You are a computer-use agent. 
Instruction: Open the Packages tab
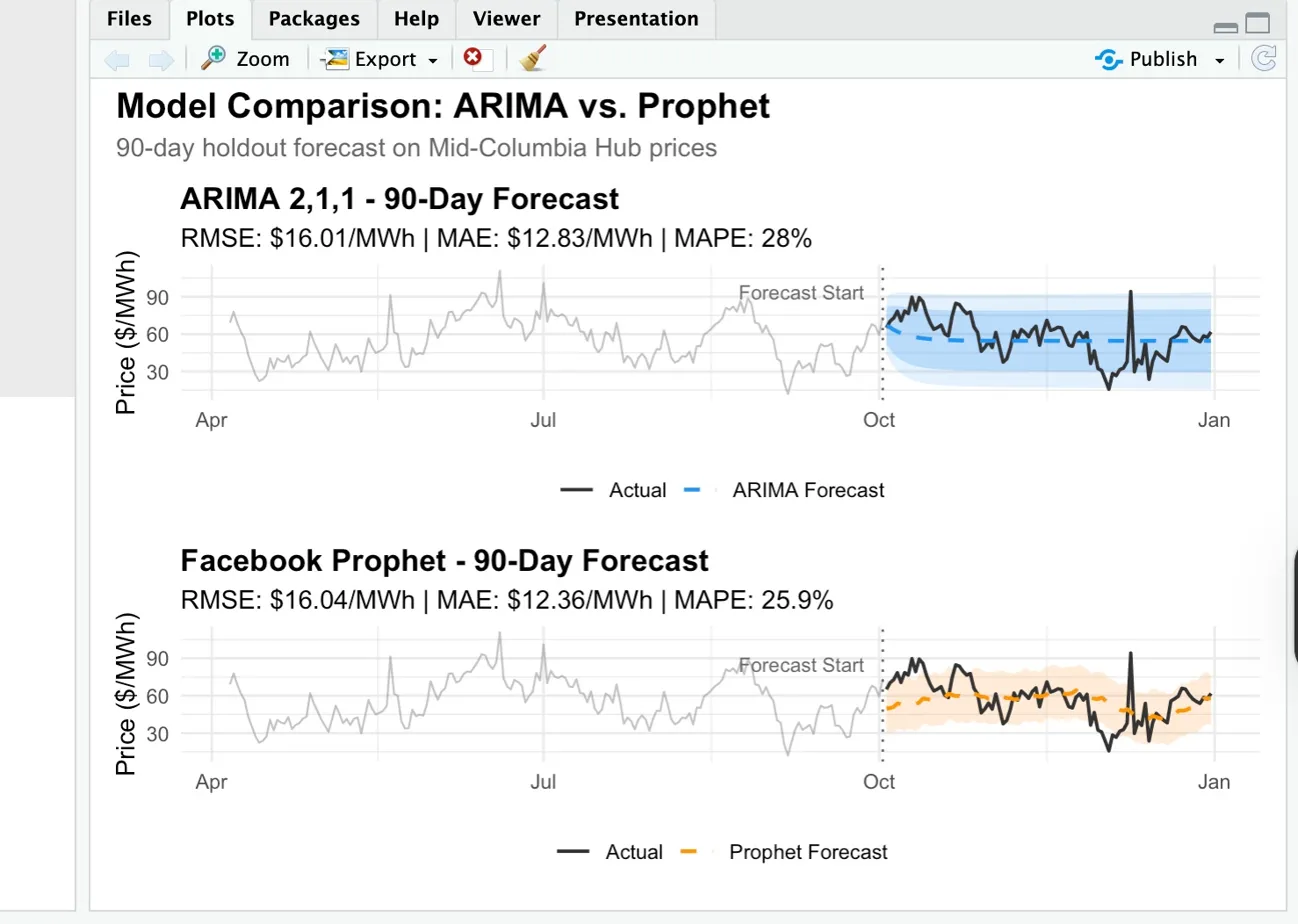(314, 18)
